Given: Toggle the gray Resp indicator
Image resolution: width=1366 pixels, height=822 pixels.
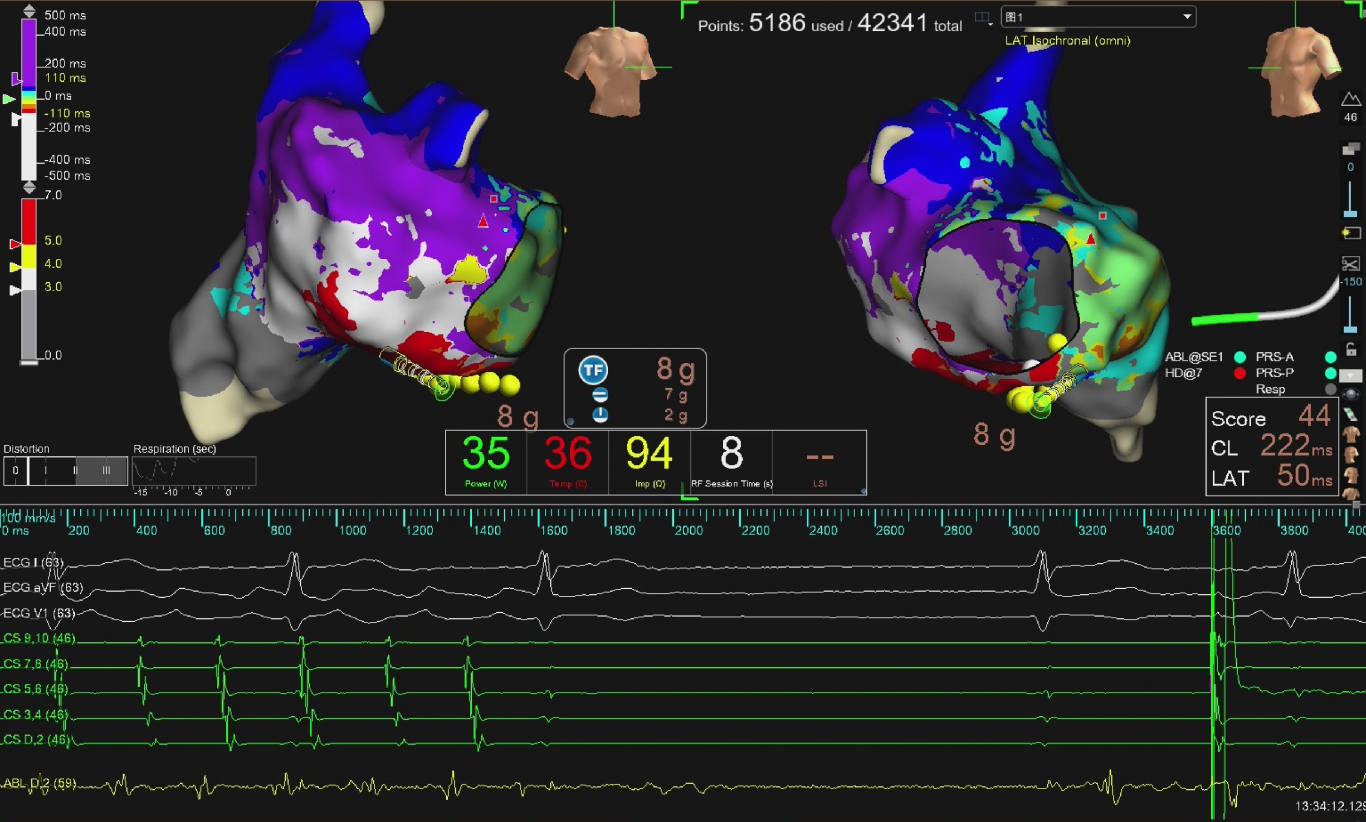Looking at the screenshot, I should (x=1330, y=389).
